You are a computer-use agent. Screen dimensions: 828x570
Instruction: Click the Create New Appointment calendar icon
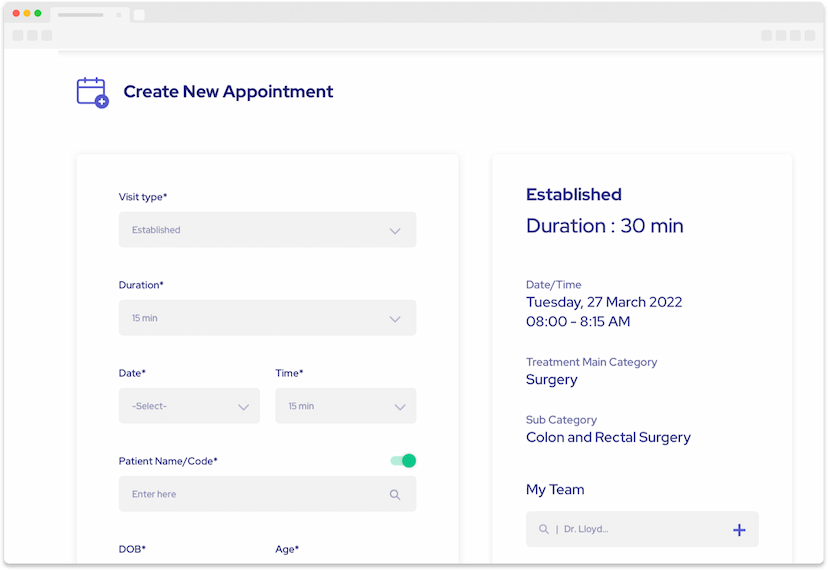pyautogui.click(x=92, y=92)
